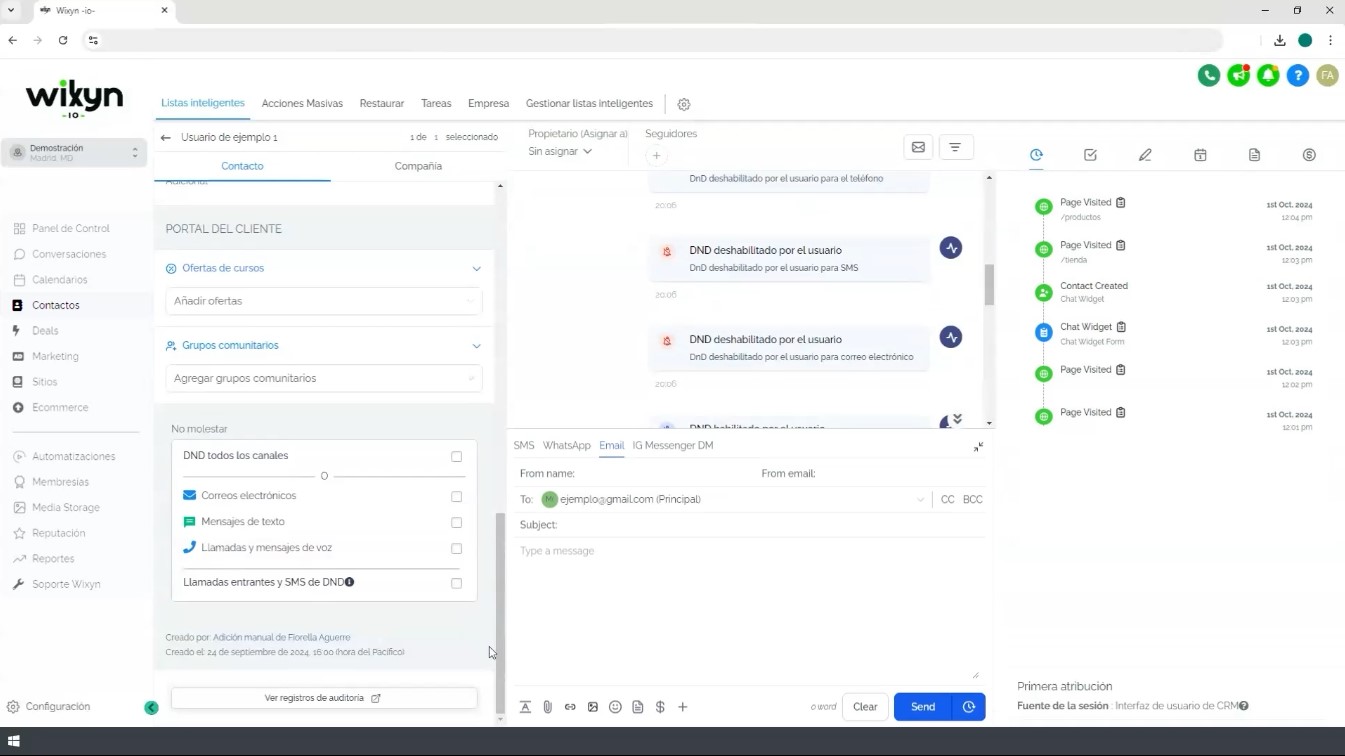The height and width of the screenshot is (756, 1345).
Task: Send the email message
Action: click(x=923, y=707)
